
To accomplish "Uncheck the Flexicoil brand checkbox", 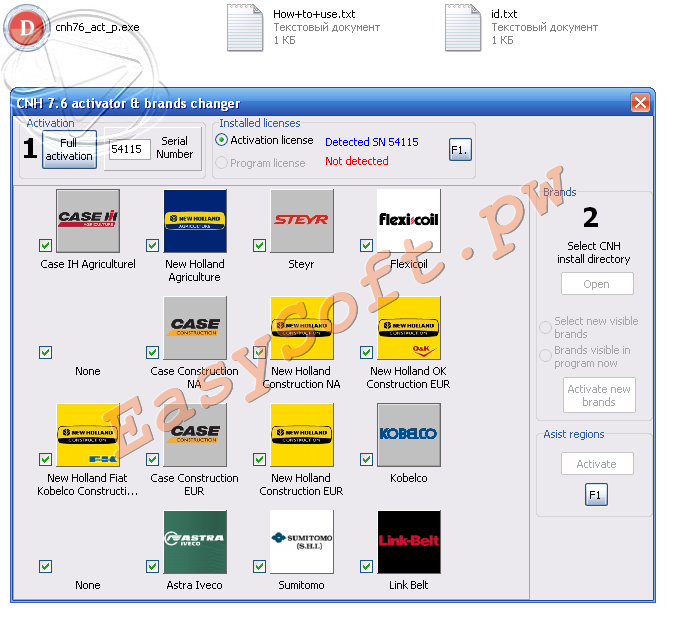I will point(366,246).
